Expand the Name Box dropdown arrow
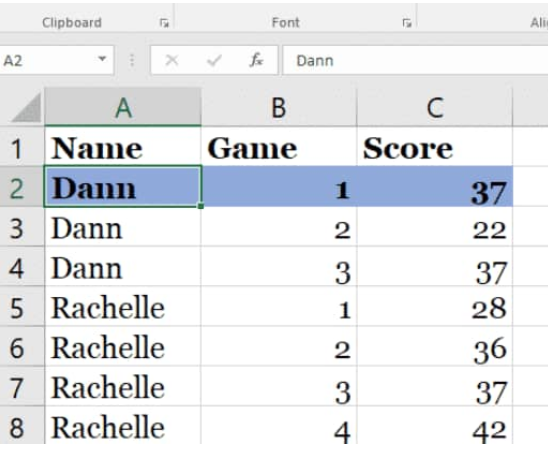Screen dimensions: 548x456 [102, 59]
